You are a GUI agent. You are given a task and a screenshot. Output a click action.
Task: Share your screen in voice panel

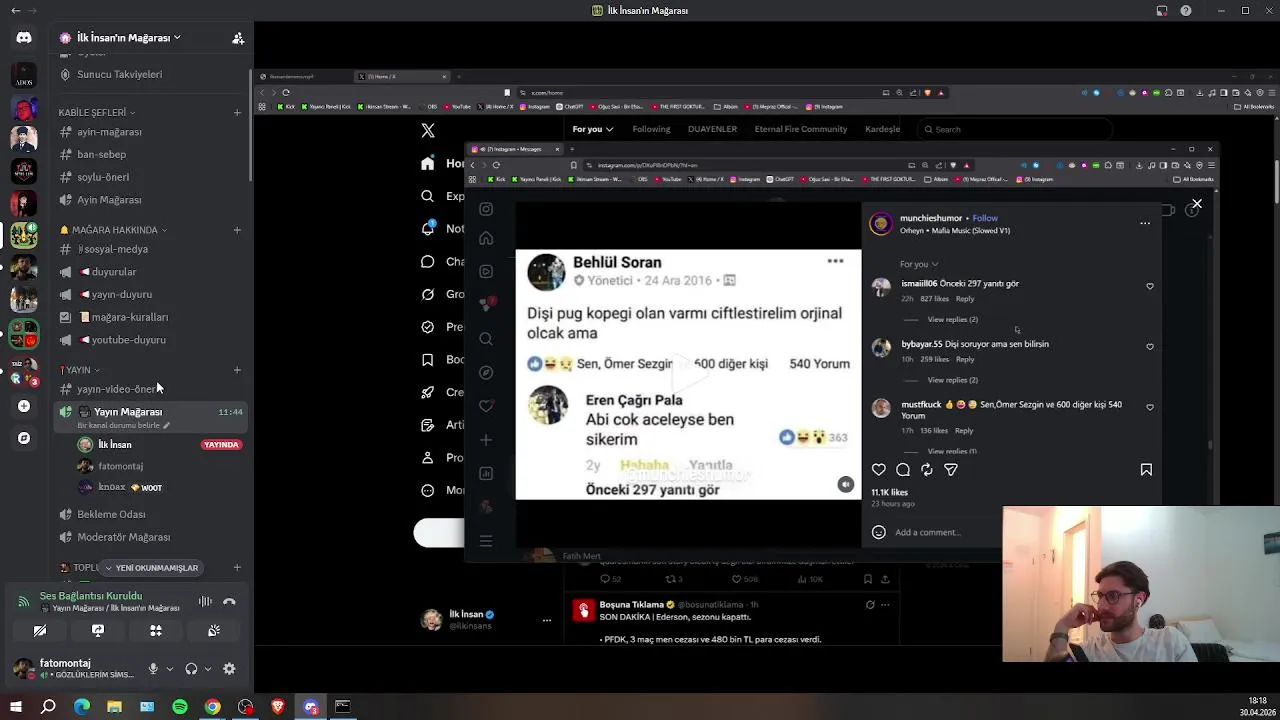(x=98, y=631)
